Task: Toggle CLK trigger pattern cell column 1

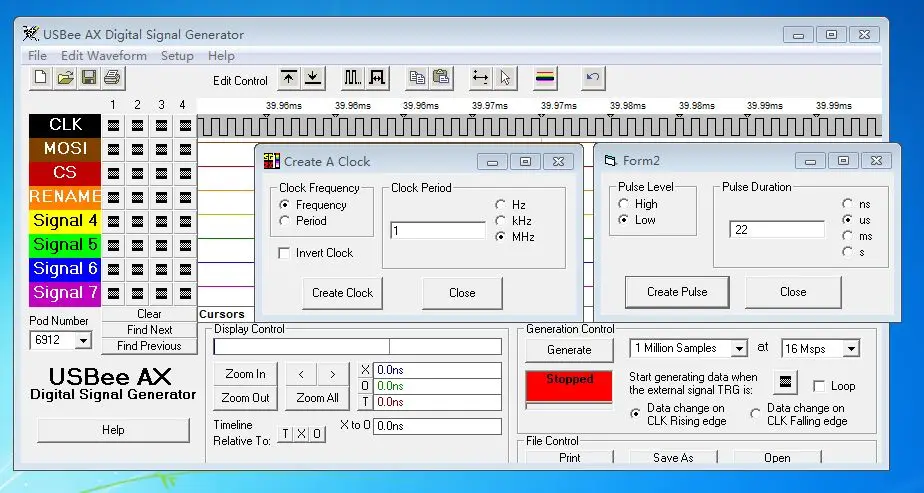Action: pos(113,125)
